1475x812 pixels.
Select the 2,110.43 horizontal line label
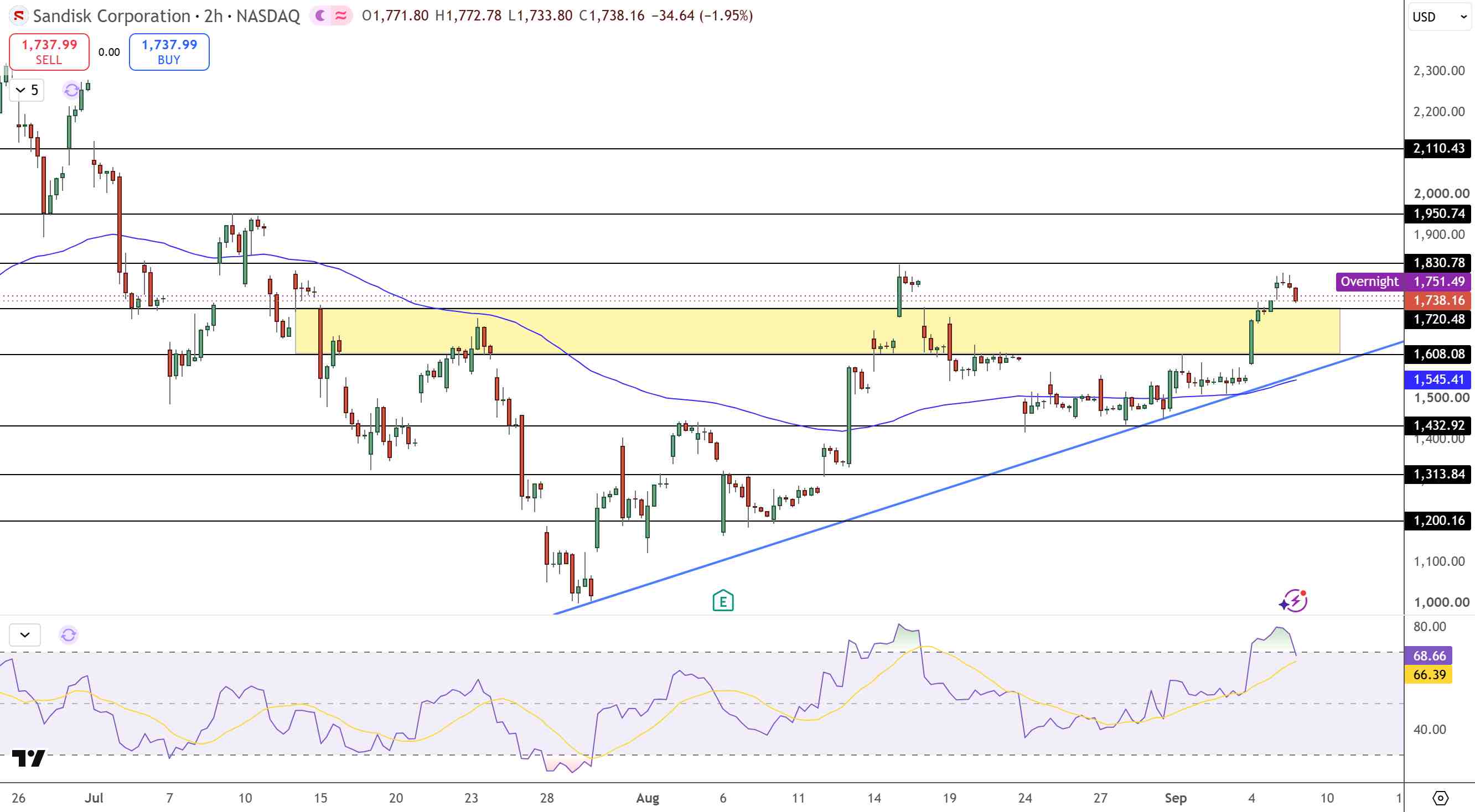1438,148
